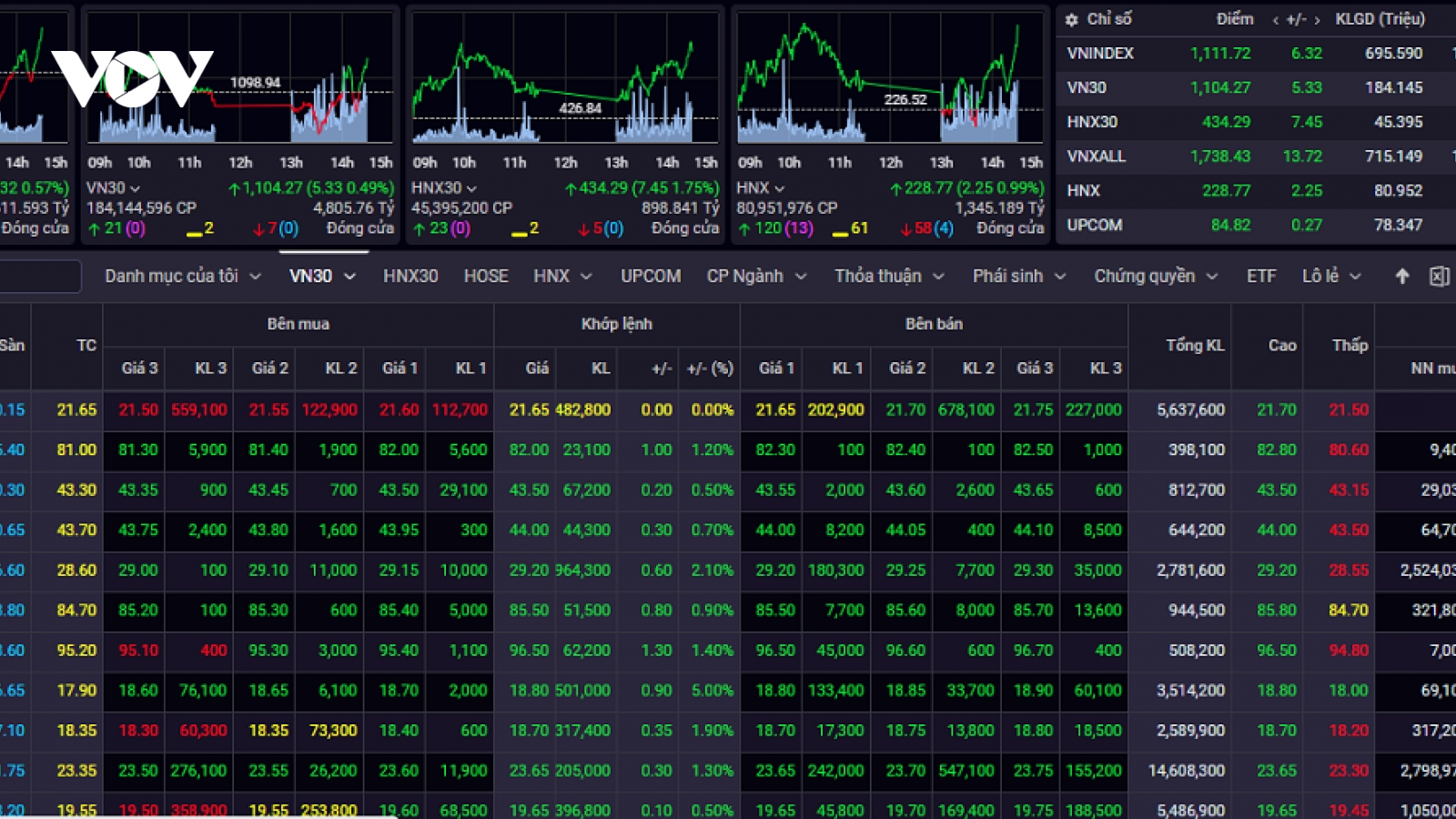1456x819 pixels.
Task: Export the board with the Excel icon
Action: point(1440,276)
